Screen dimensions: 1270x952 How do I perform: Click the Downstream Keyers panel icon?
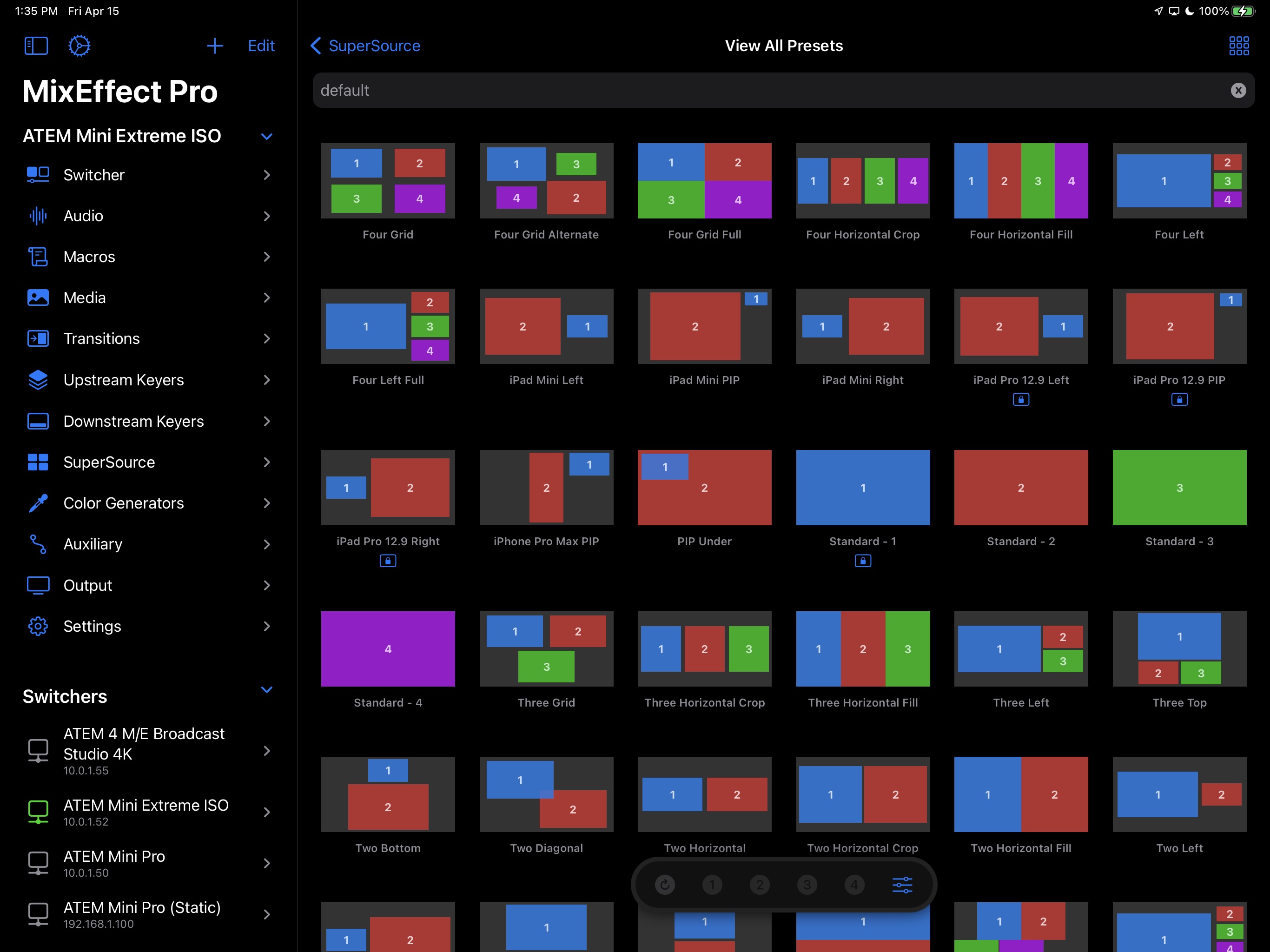click(x=35, y=421)
